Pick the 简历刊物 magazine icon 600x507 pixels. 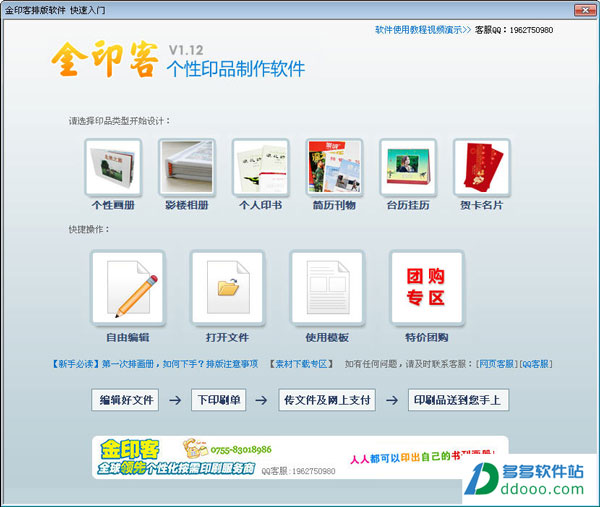334,167
